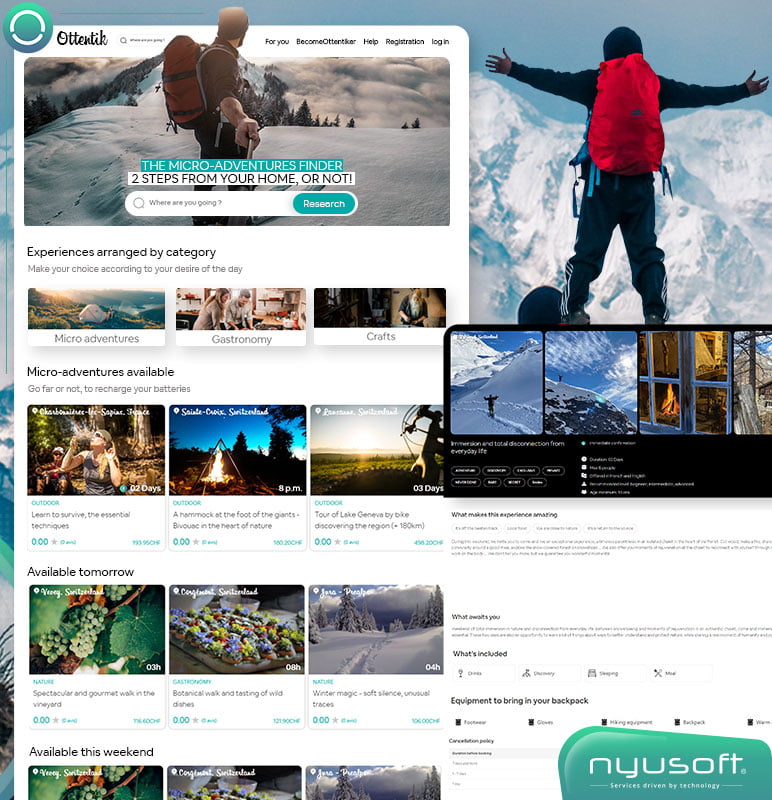Click the languages icon beside Offered in French and English

[584, 476]
